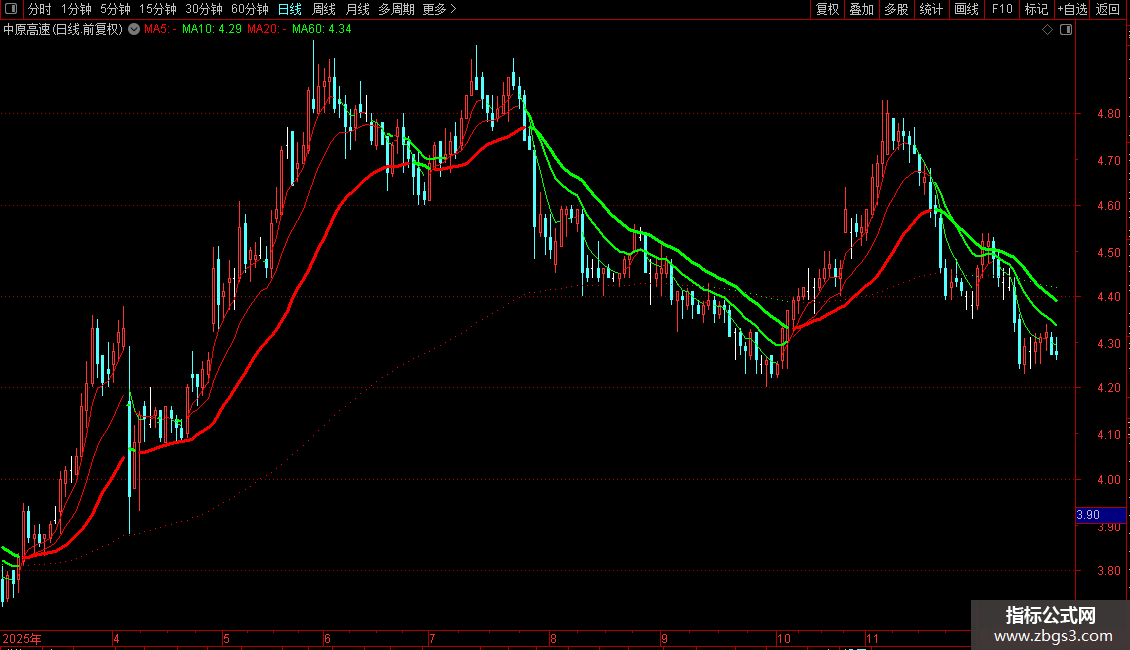The width and height of the screenshot is (1130, 650).
Task: Select the MA20 indicator label
Action: click(x=267, y=29)
